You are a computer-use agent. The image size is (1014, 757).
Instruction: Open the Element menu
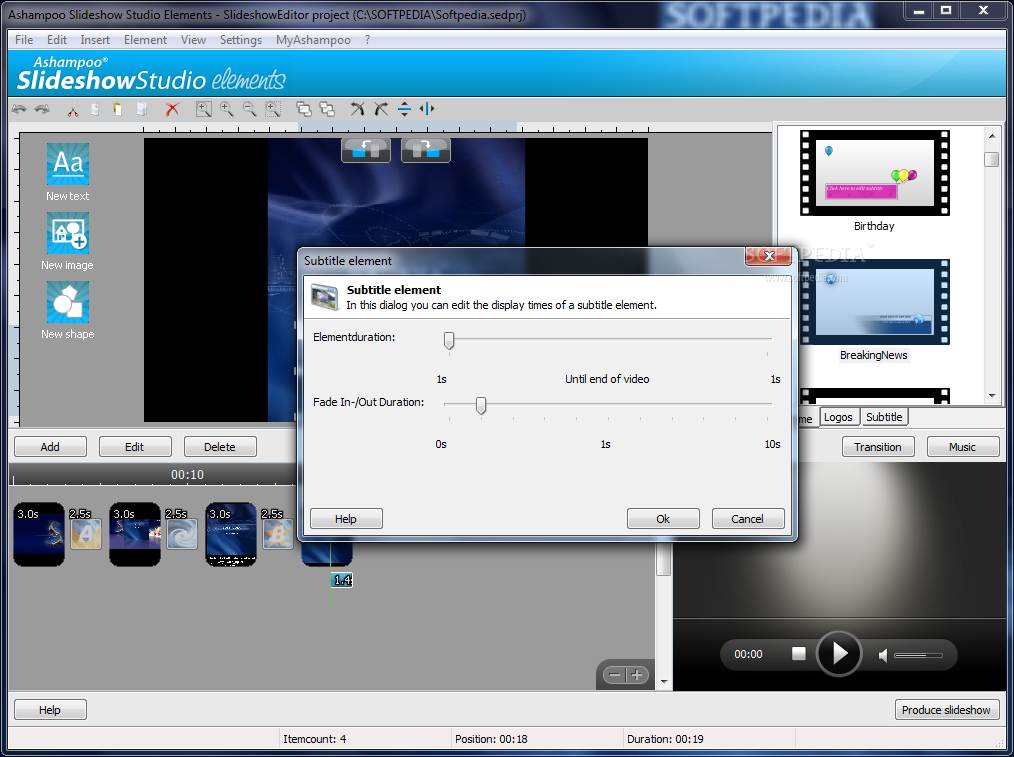[x=146, y=40]
